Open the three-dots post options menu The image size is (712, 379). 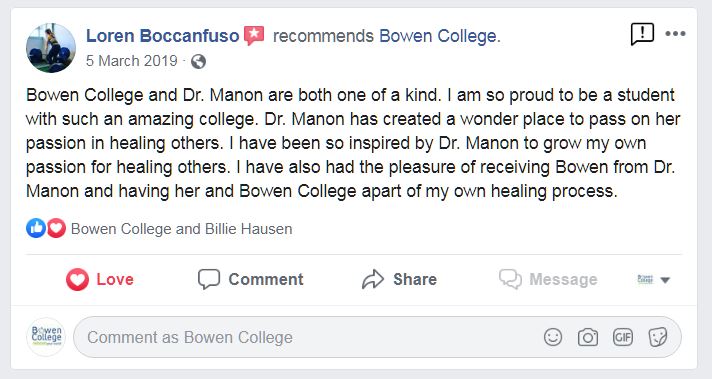click(x=675, y=34)
